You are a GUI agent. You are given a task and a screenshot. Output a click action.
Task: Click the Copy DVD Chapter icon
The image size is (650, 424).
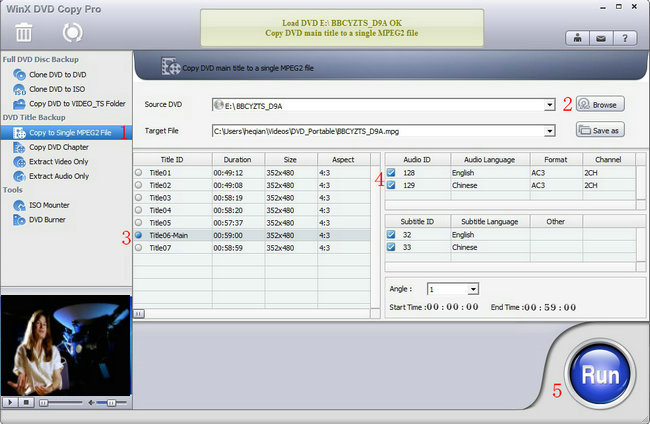(19, 147)
